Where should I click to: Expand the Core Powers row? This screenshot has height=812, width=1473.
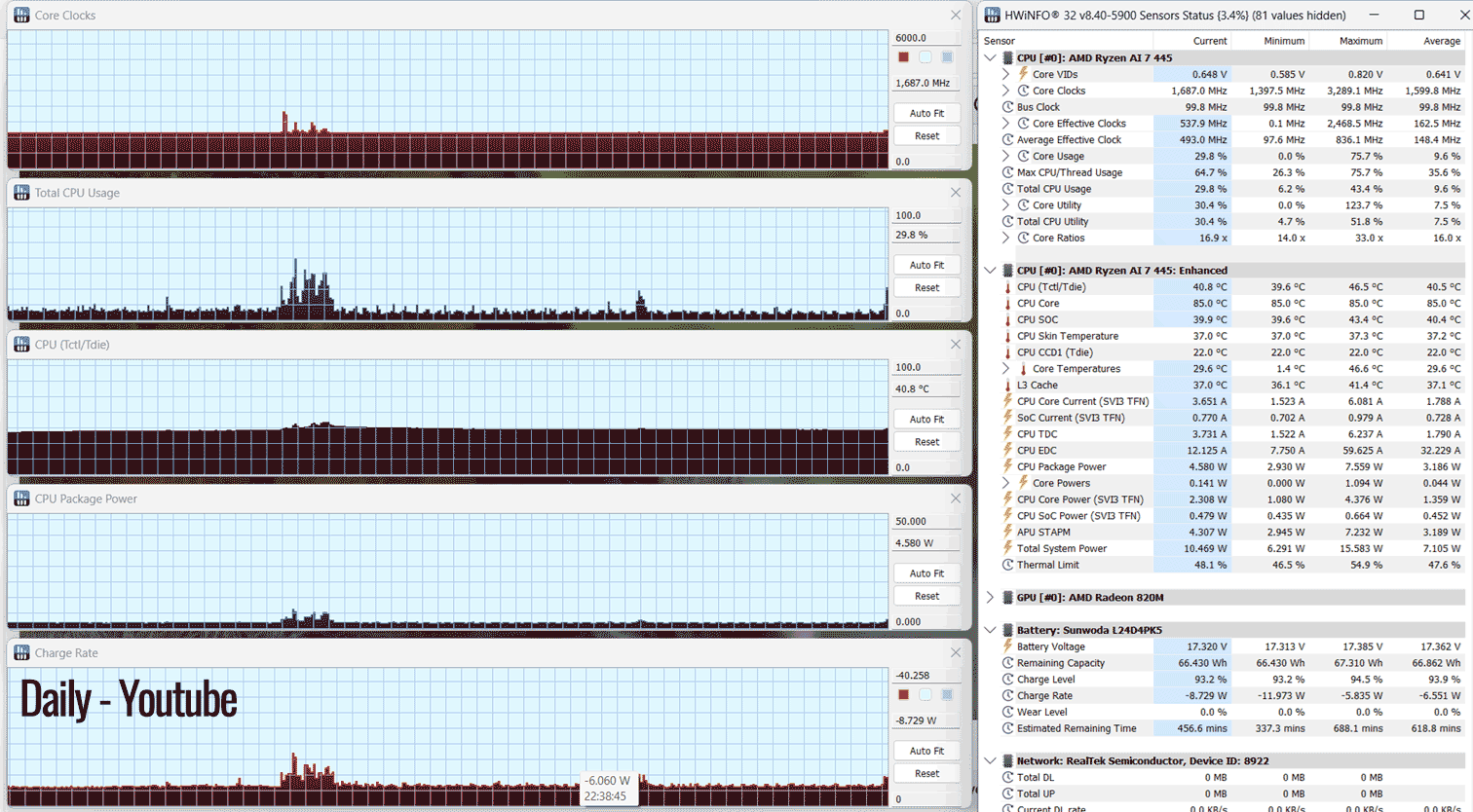1006,483
